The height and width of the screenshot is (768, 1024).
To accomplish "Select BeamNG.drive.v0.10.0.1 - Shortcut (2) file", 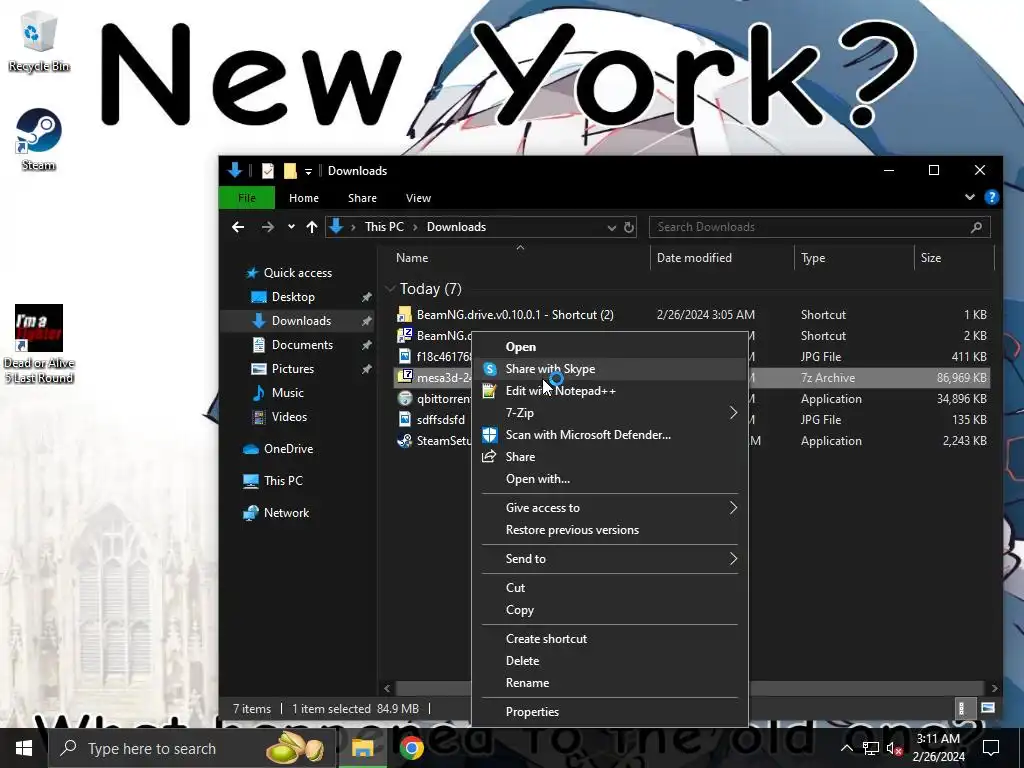I will point(515,315).
